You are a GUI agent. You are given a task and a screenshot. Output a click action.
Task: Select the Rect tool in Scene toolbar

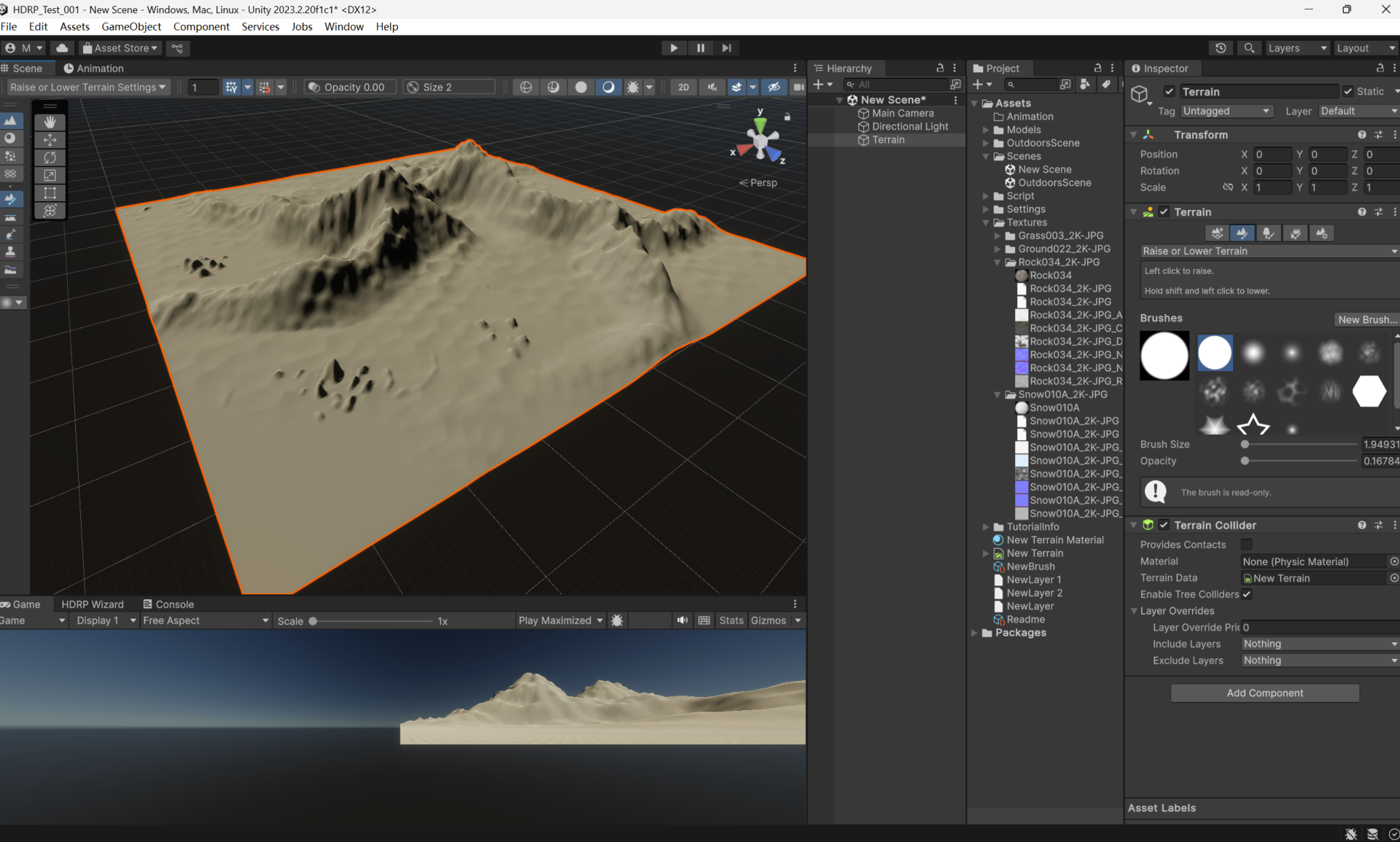point(50,193)
